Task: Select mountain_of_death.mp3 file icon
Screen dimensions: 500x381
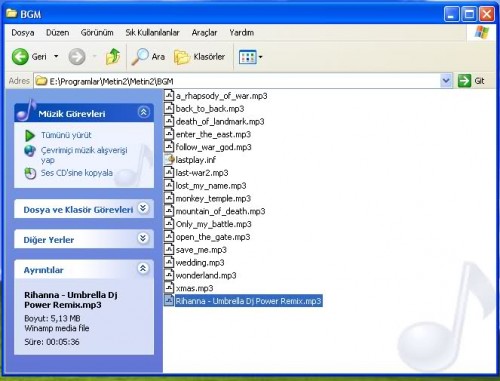Action: tap(169, 211)
